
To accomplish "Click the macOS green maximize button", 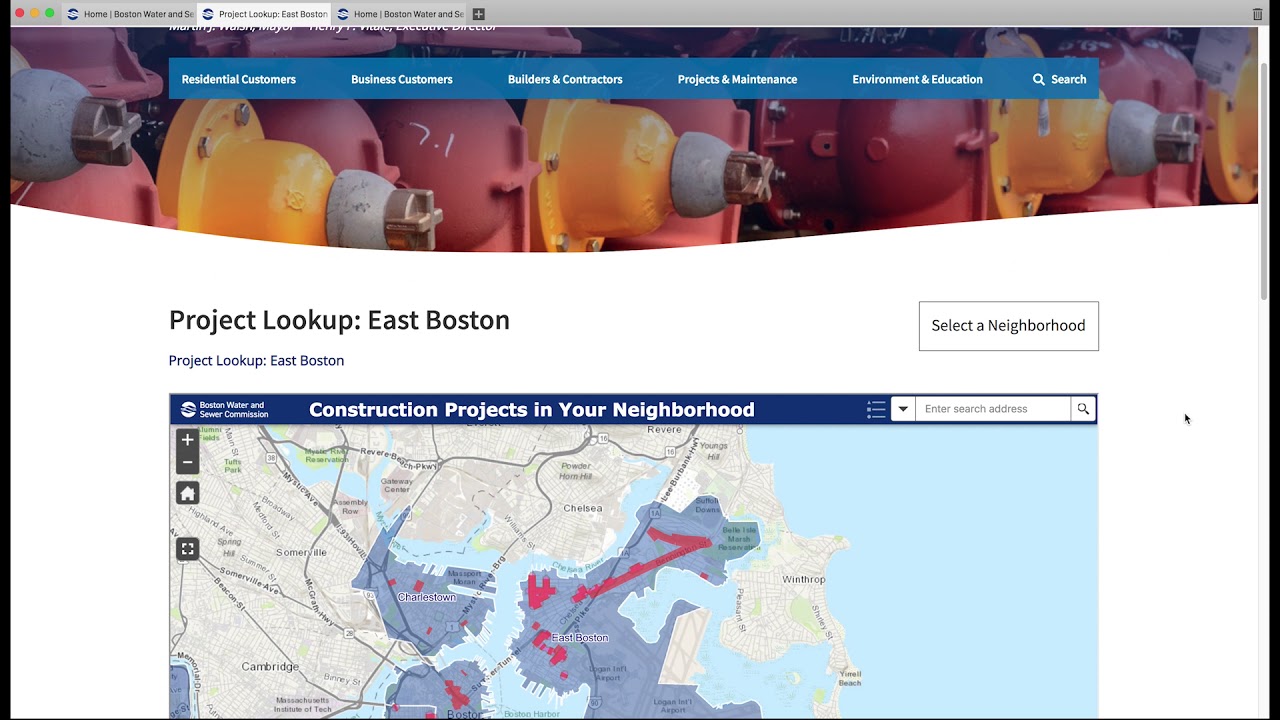I will [x=50, y=14].
